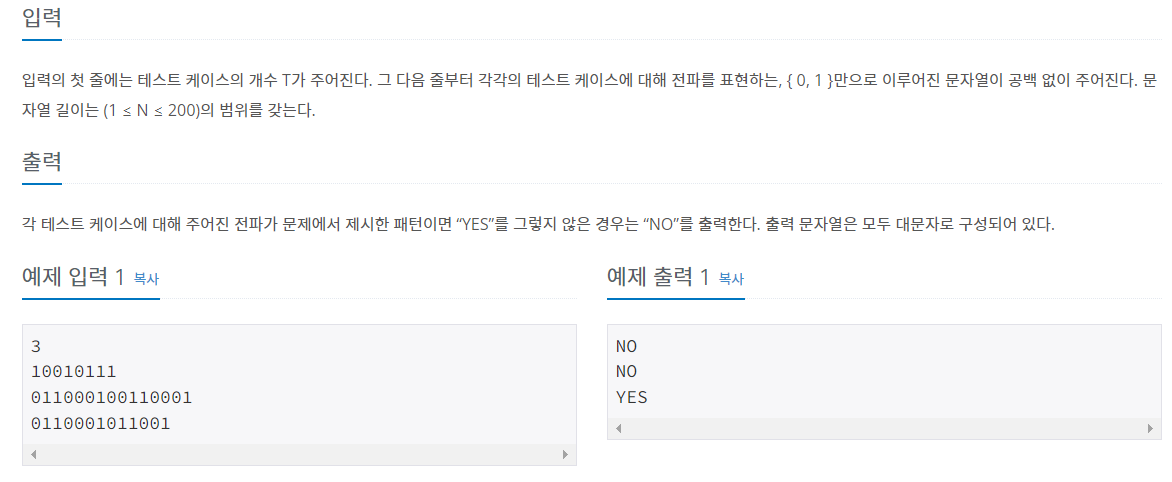Click right scroll arrow under sample output box
1172x482 pixels.
pyautogui.click(x=1150, y=428)
